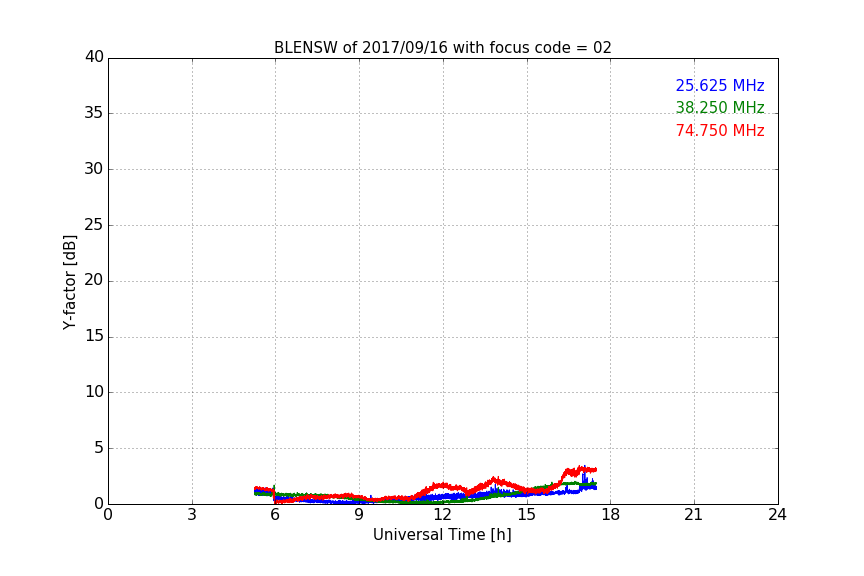The image size is (864, 576).
Task: Click the x-axis tick label 18
Action: point(611,515)
